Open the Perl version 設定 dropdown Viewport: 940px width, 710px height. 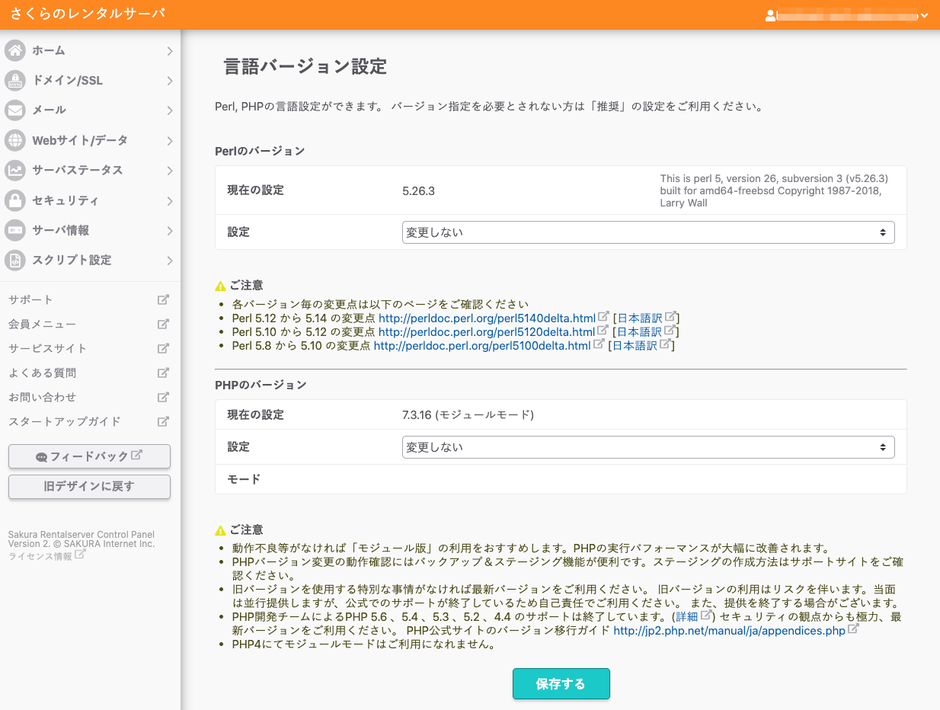[647, 232]
